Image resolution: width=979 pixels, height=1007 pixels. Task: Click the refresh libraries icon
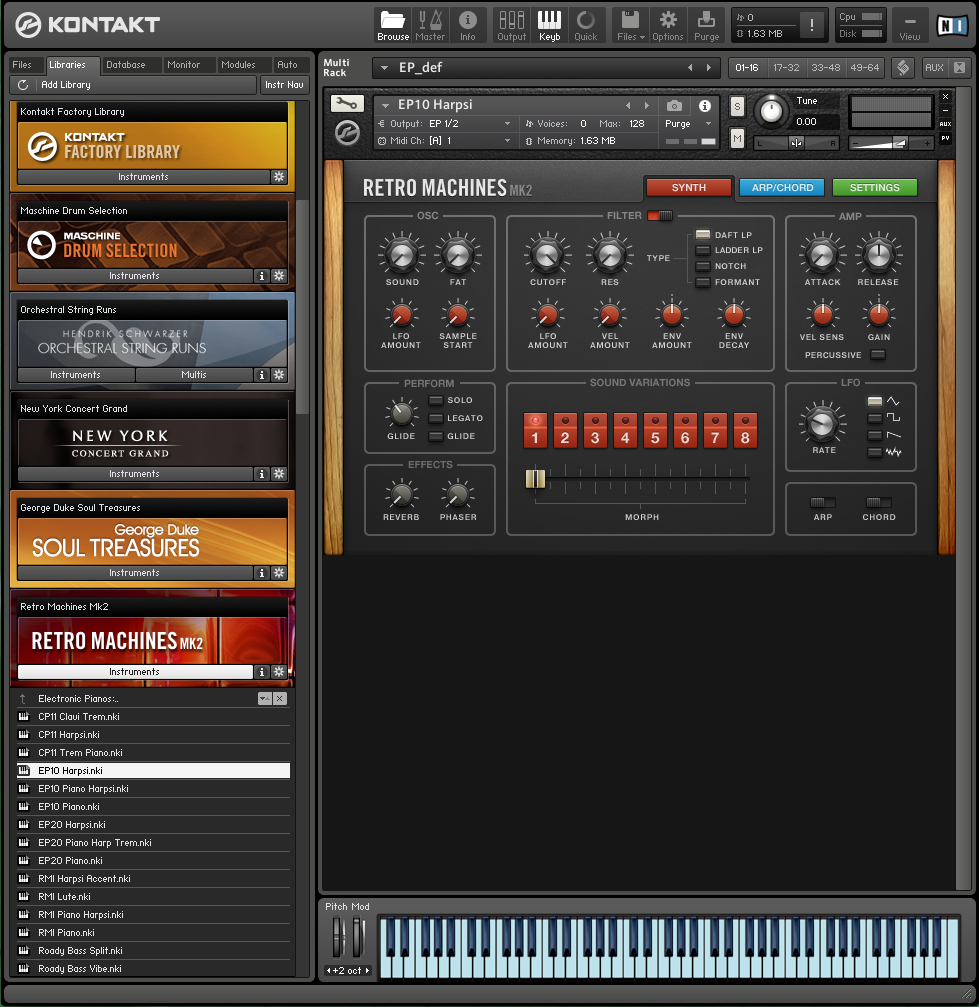point(23,85)
